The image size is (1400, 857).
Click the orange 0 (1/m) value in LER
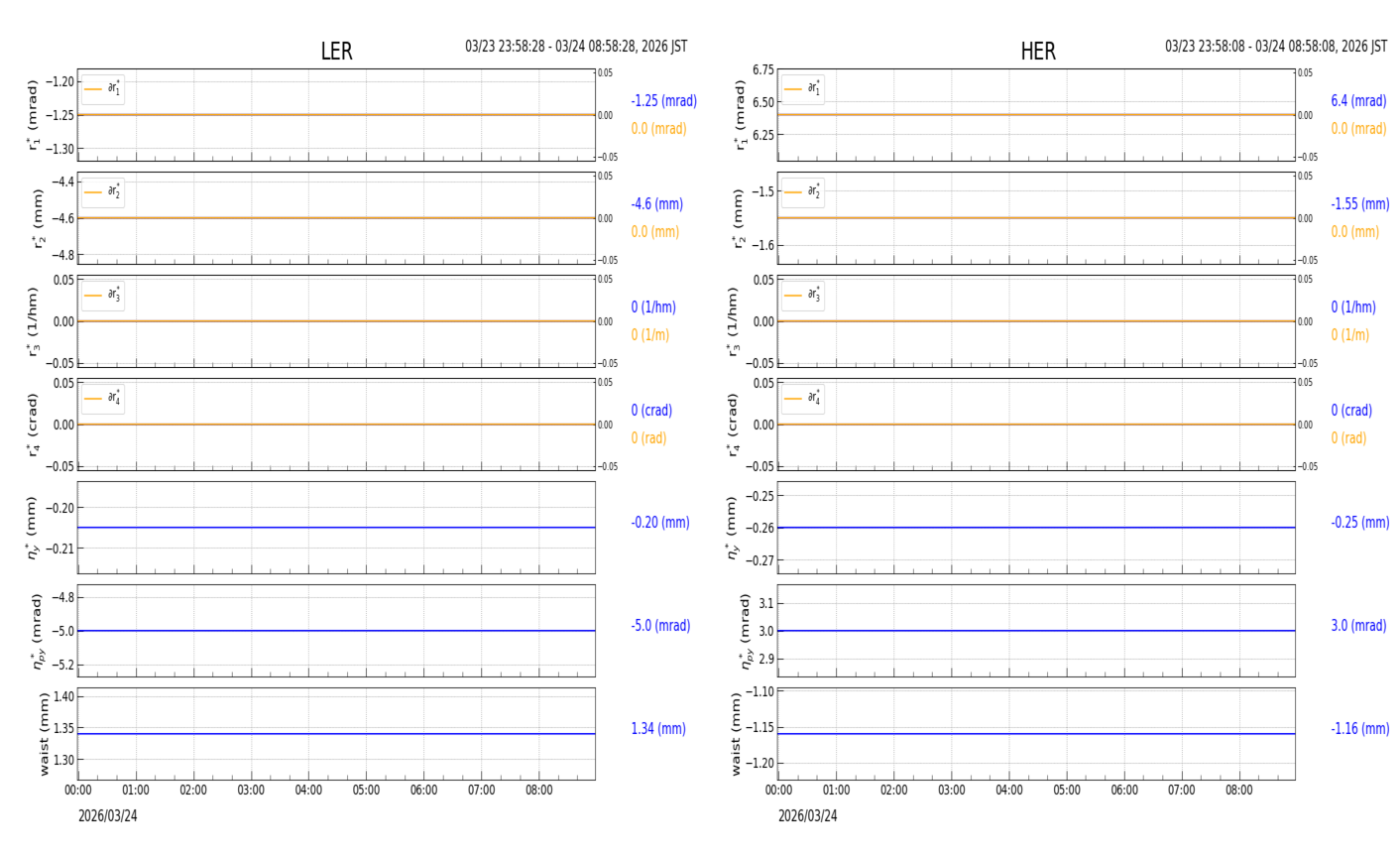pos(649,335)
